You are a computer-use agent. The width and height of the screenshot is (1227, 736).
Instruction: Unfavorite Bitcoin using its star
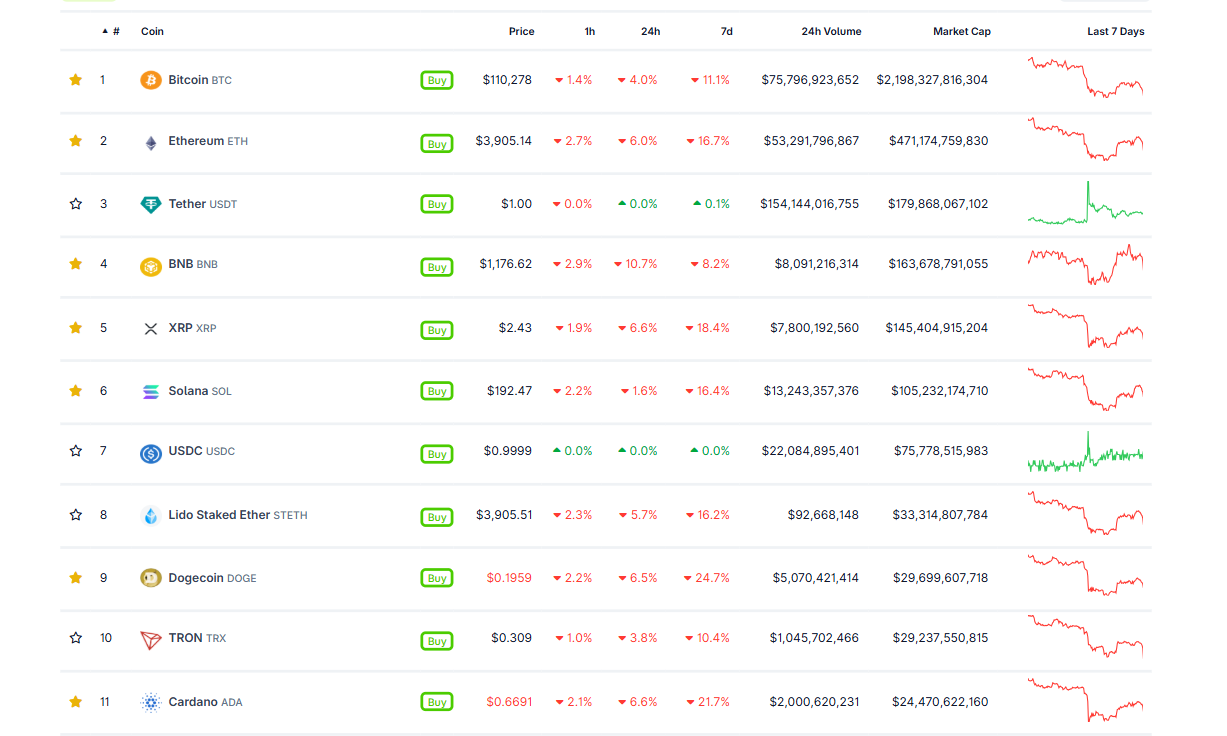pyautogui.click(x=76, y=80)
